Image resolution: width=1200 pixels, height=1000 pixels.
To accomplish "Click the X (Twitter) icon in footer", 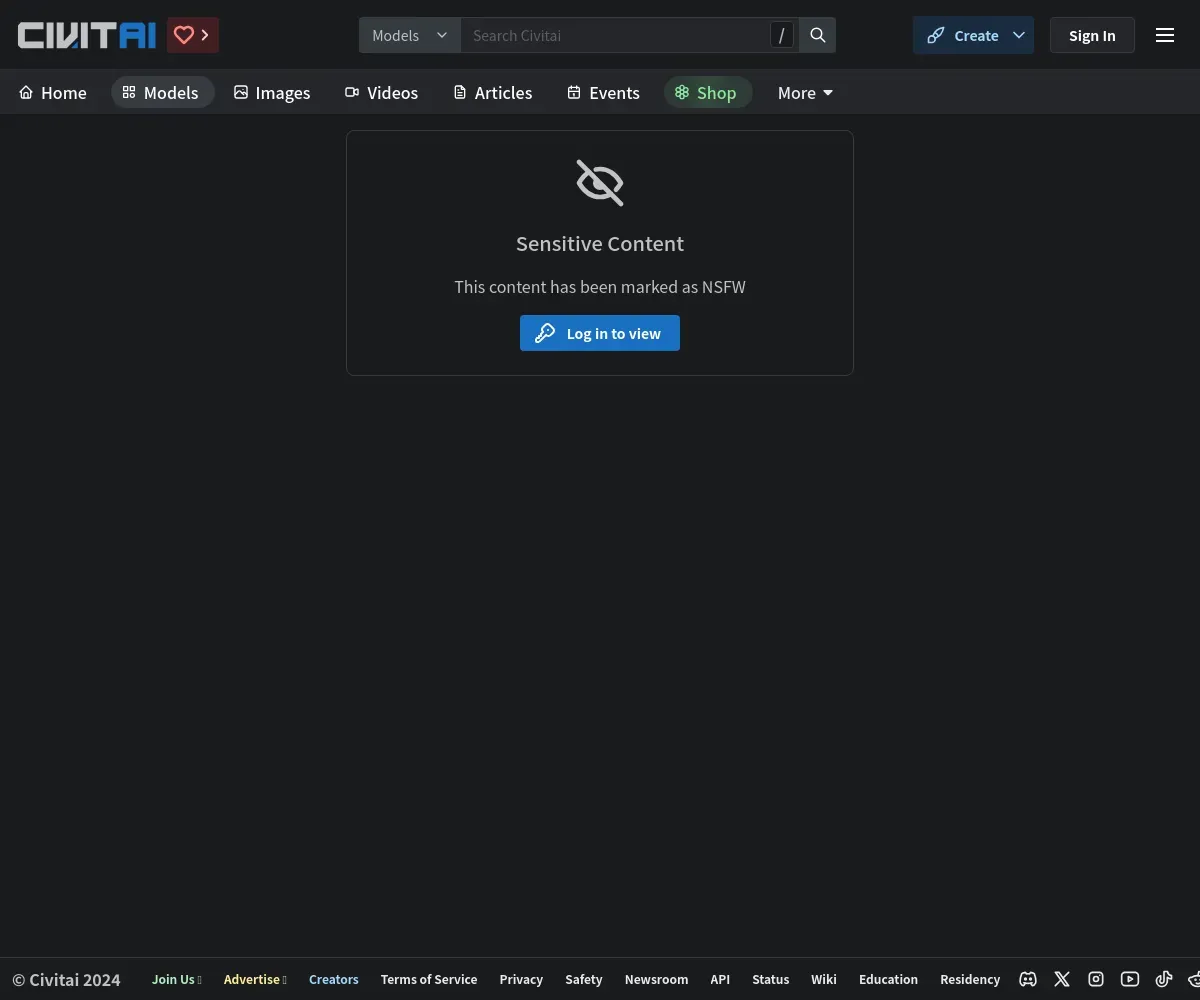I will click(x=1062, y=979).
